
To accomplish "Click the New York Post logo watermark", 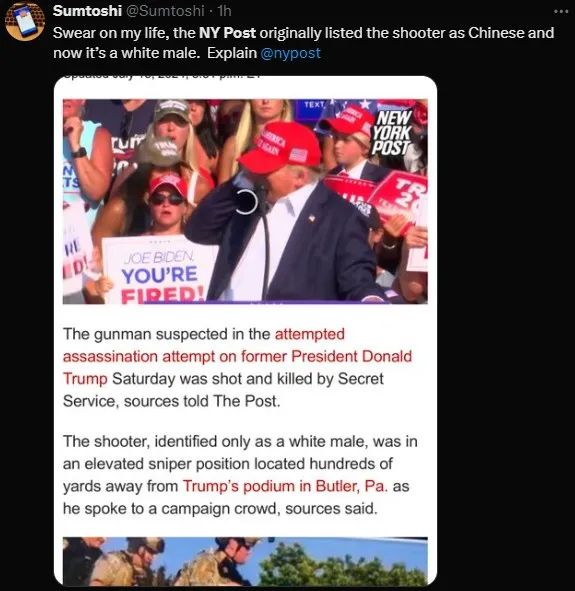I will tap(391, 133).
